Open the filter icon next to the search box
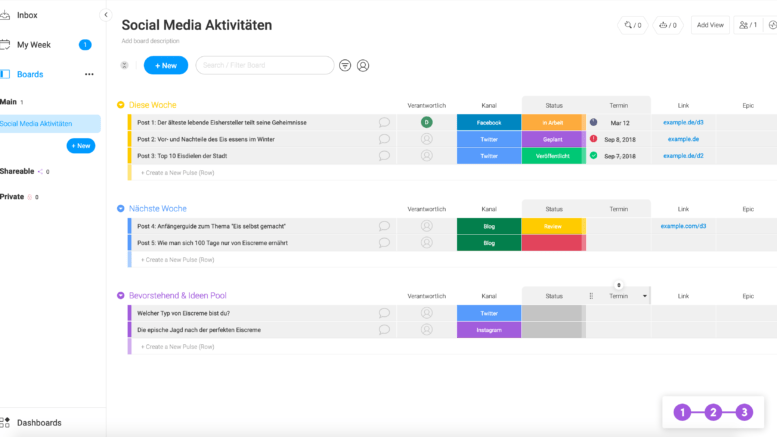 [345, 65]
